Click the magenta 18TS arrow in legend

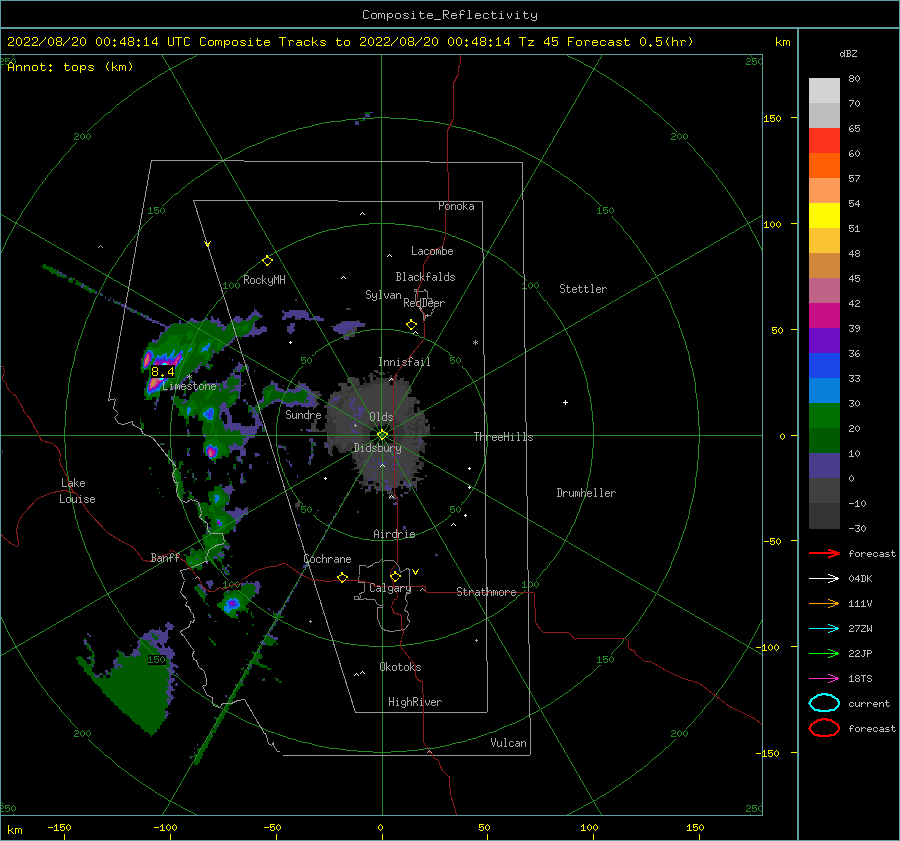point(824,679)
